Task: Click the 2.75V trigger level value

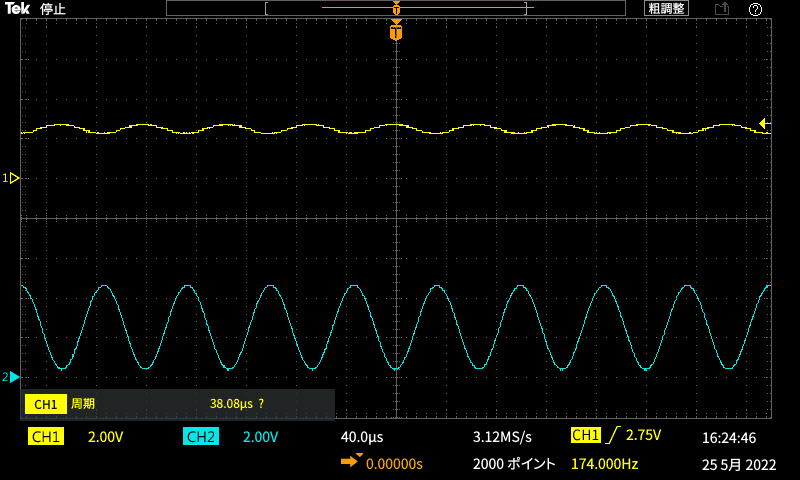Action: point(643,436)
